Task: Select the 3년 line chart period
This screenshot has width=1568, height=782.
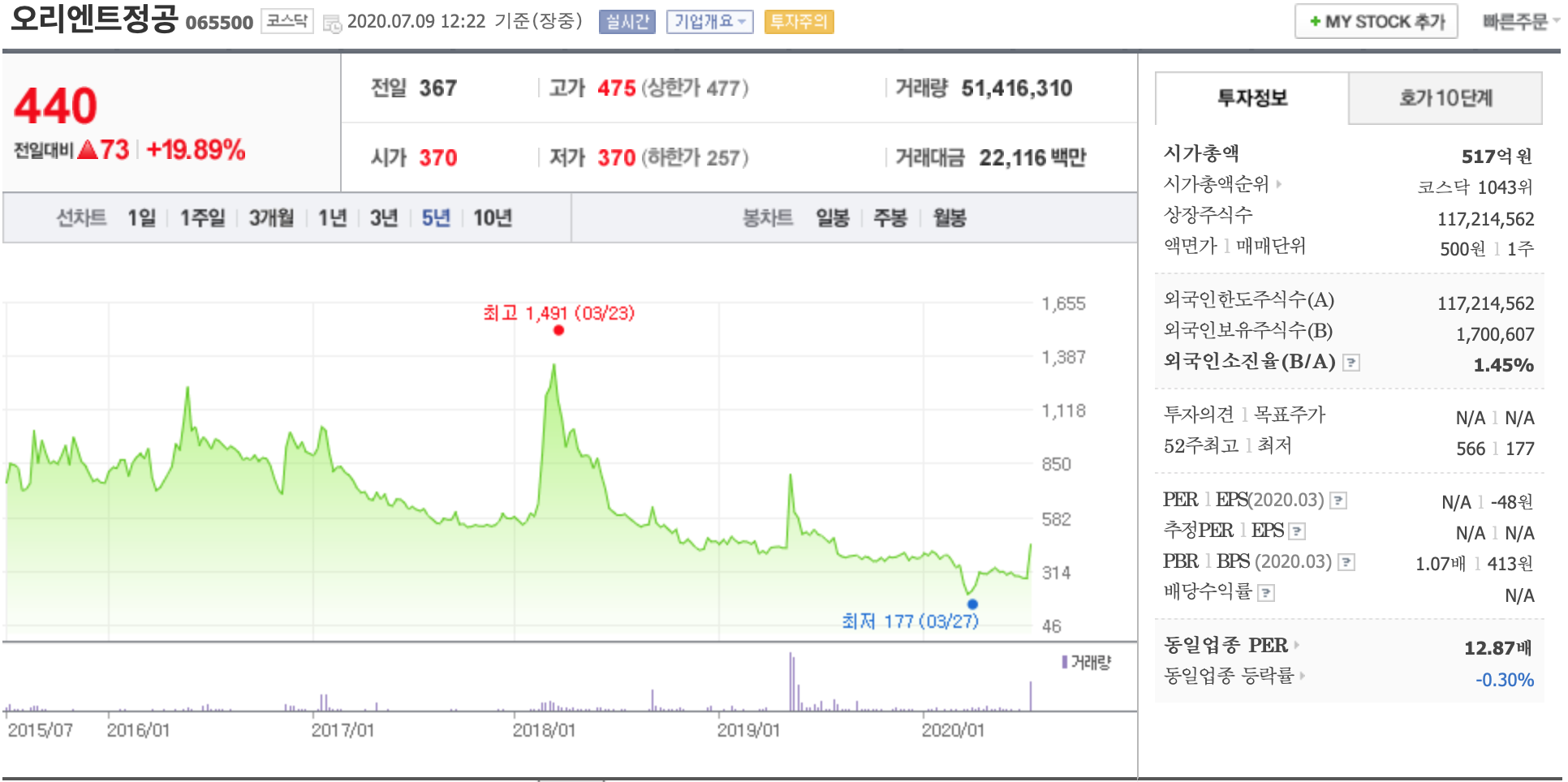Action: (384, 217)
